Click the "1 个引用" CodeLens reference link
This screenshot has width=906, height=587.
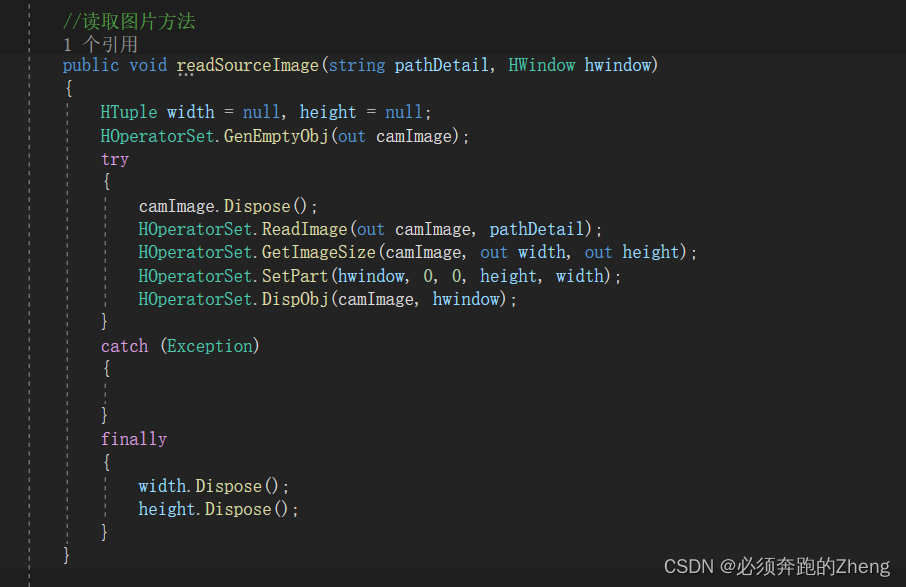tap(100, 44)
